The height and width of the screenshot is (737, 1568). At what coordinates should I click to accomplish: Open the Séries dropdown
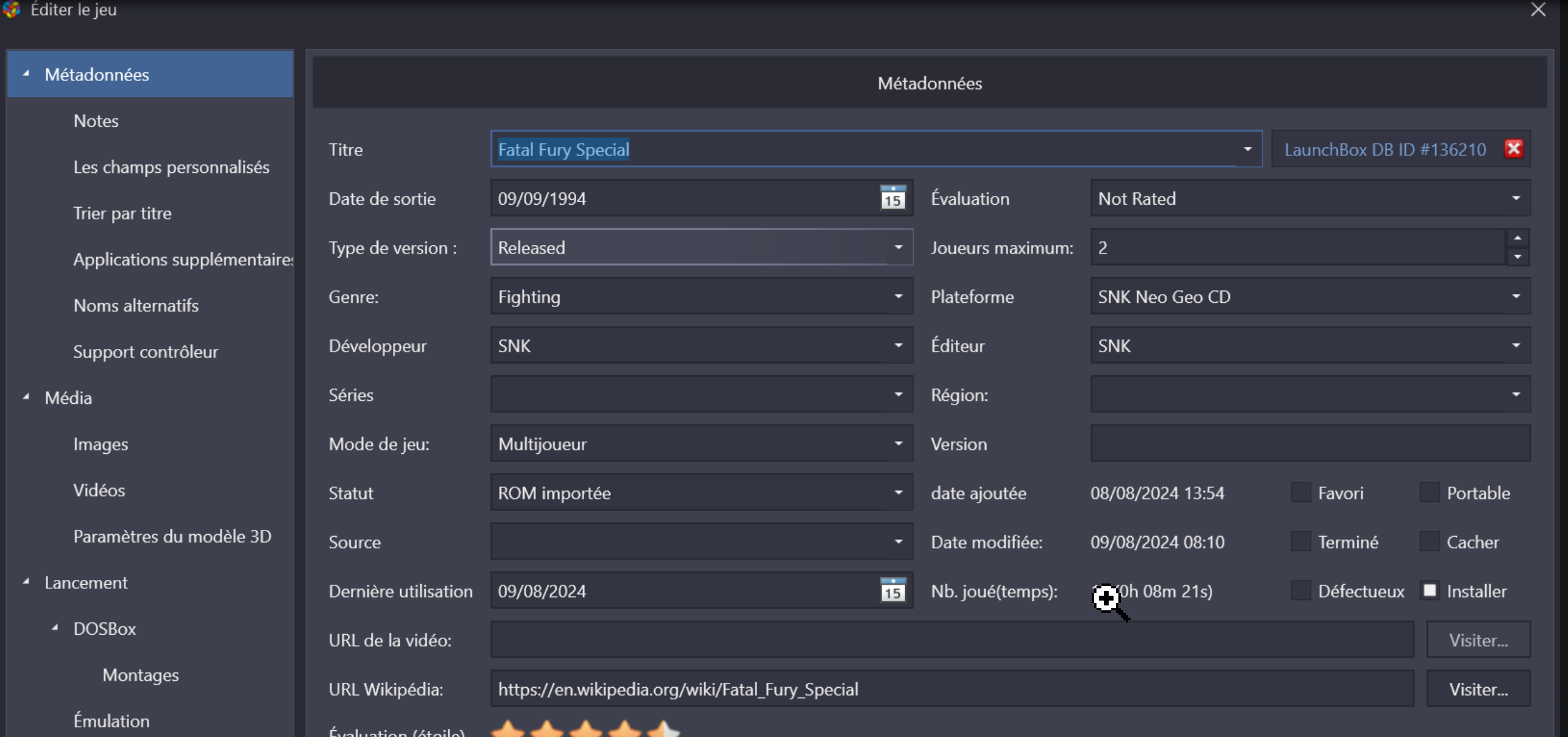[898, 395]
